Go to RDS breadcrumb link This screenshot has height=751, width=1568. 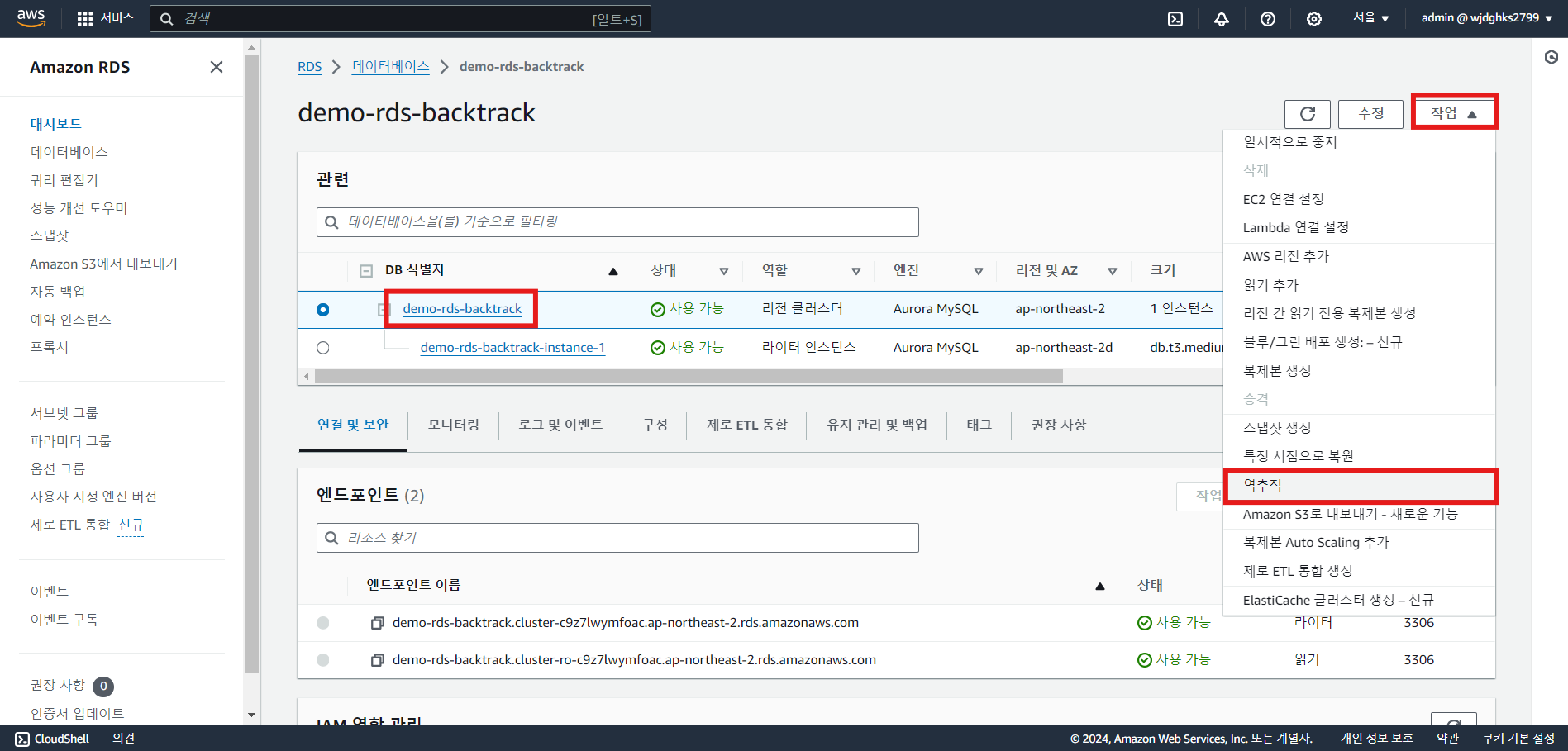[x=309, y=67]
